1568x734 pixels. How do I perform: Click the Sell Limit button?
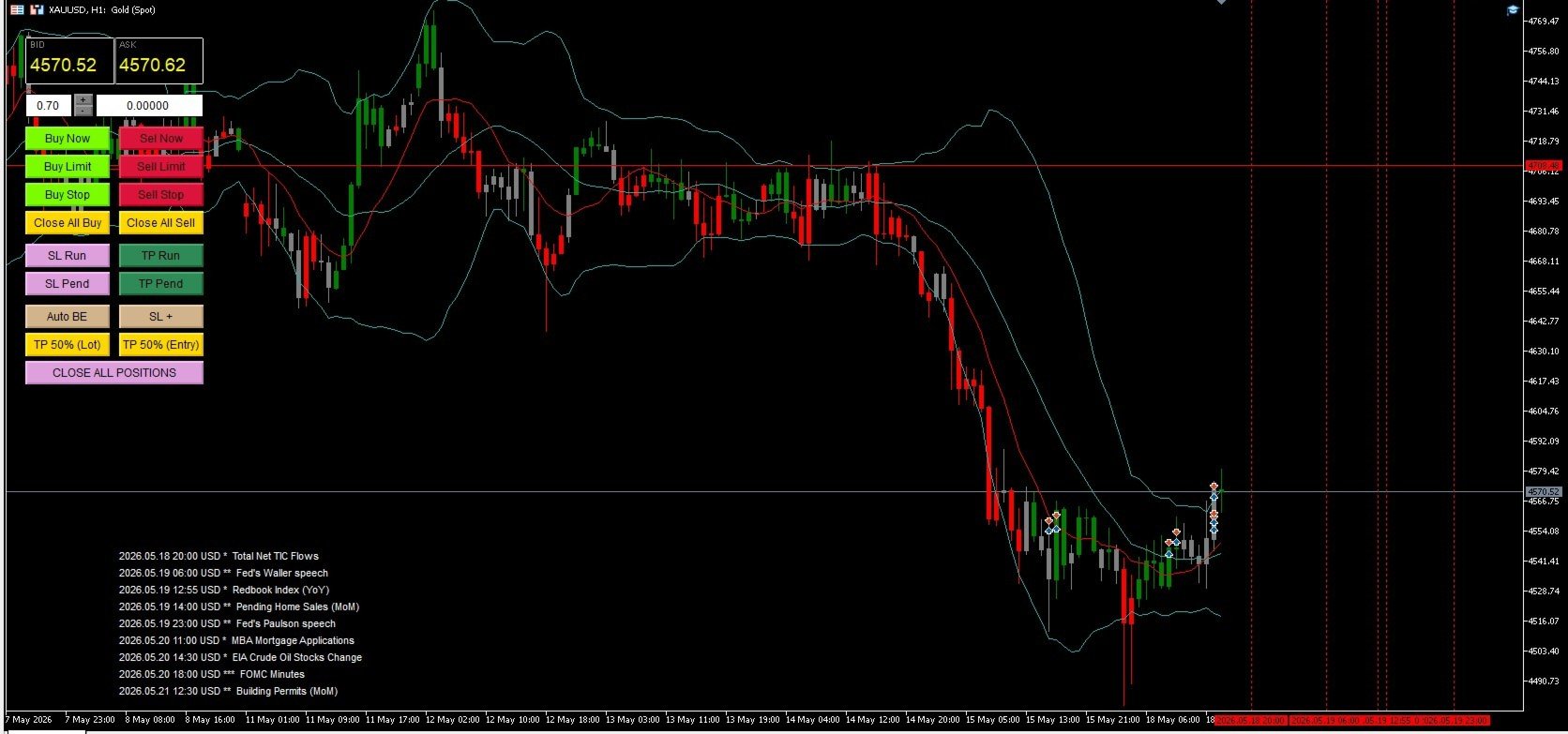(161, 166)
